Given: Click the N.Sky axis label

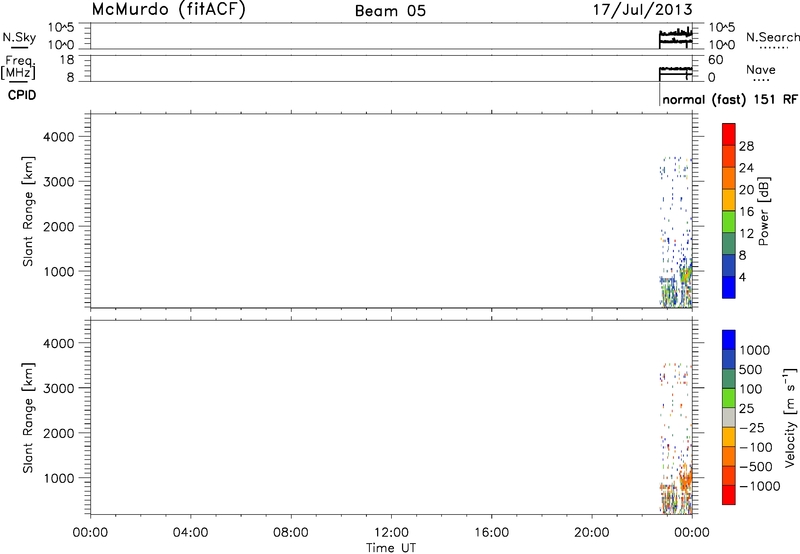Looking at the screenshot, I should [19, 37].
